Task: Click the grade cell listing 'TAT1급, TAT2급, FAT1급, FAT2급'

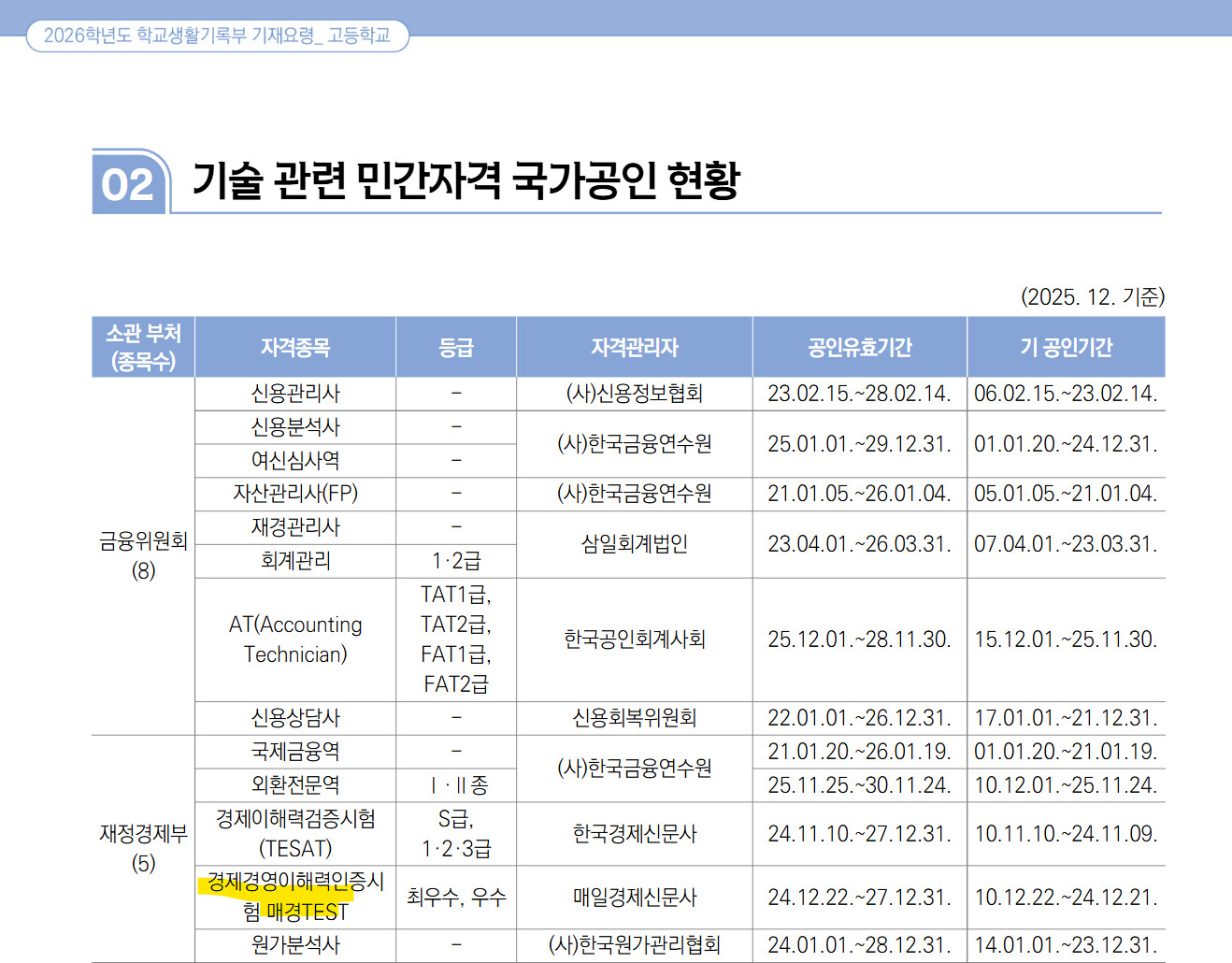Action: (x=456, y=640)
